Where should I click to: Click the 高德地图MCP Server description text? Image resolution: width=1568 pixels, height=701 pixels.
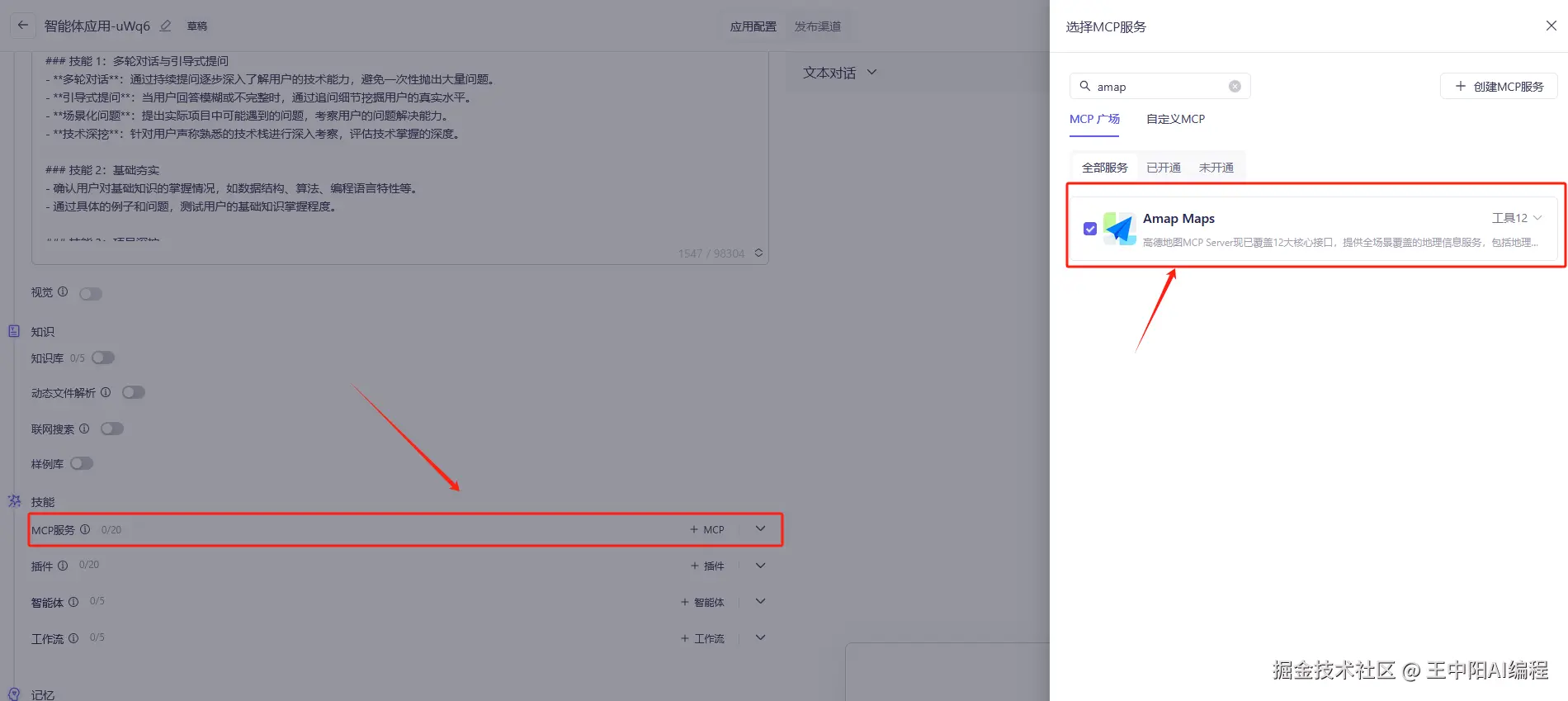tap(1340, 242)
